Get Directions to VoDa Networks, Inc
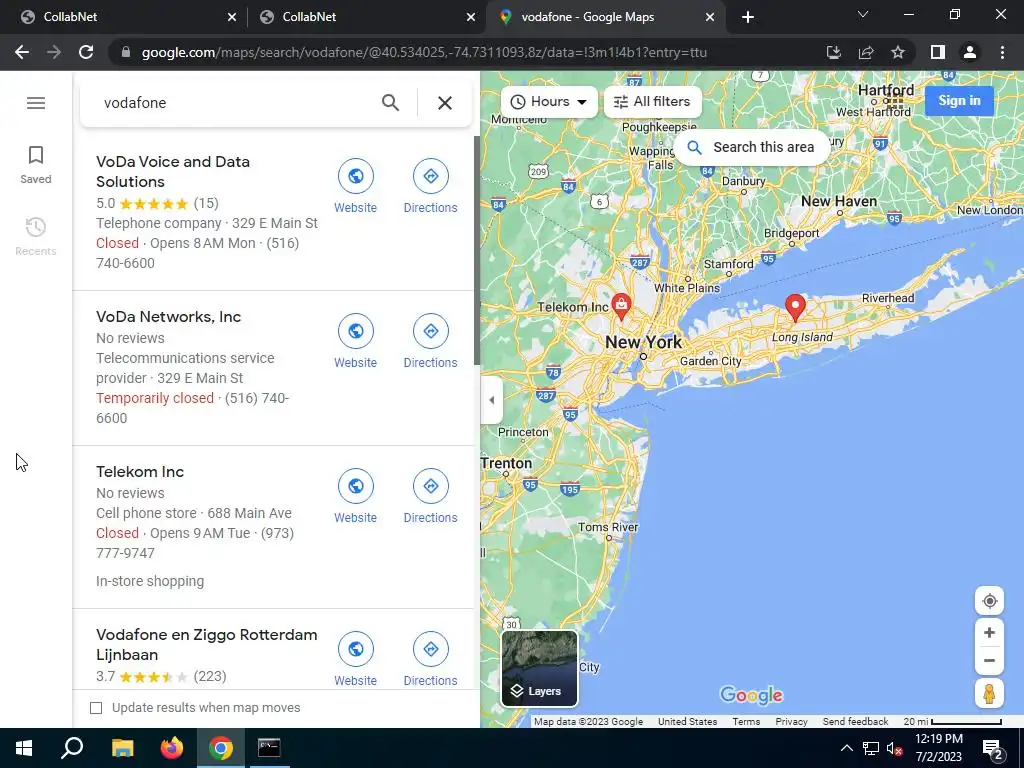 [x=430, y=341]
